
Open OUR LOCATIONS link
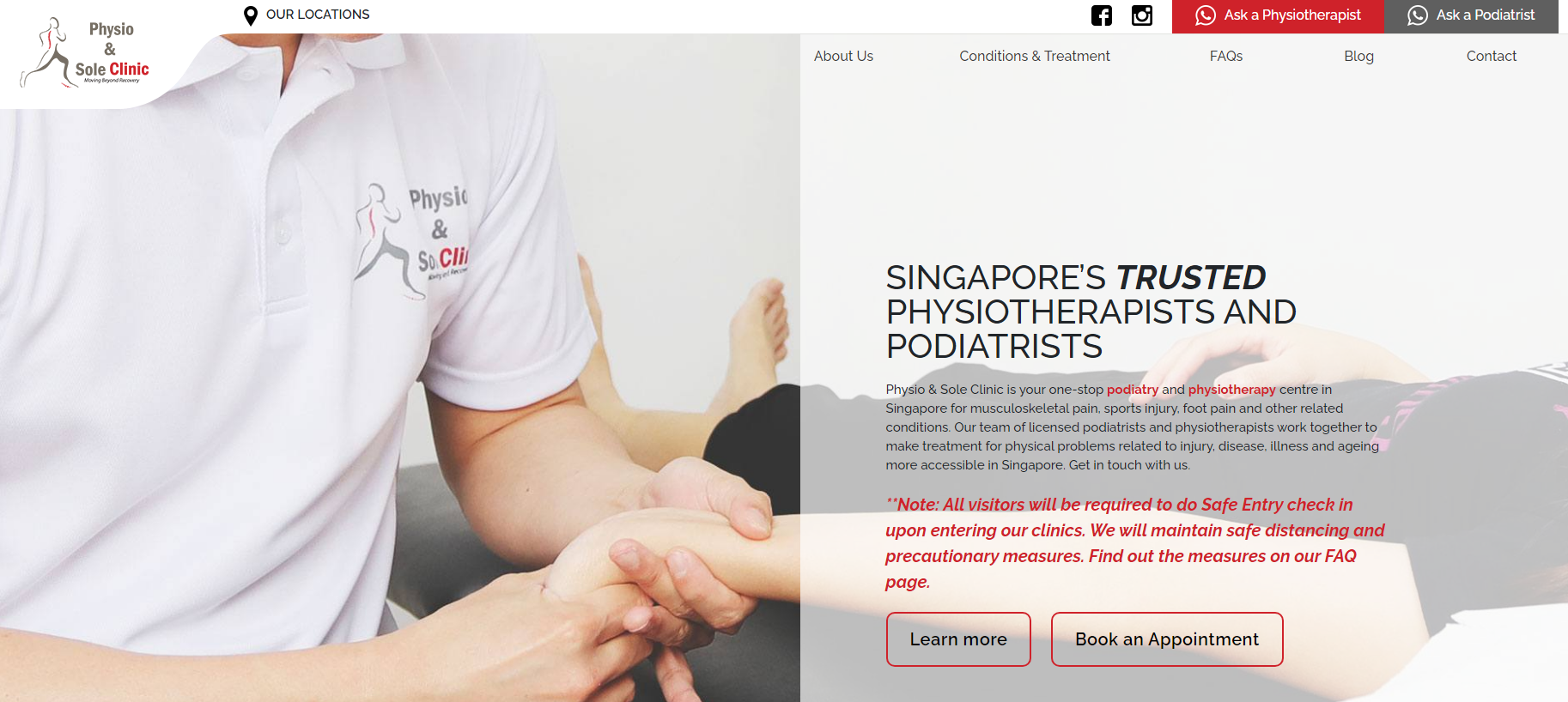click(318, 15)
